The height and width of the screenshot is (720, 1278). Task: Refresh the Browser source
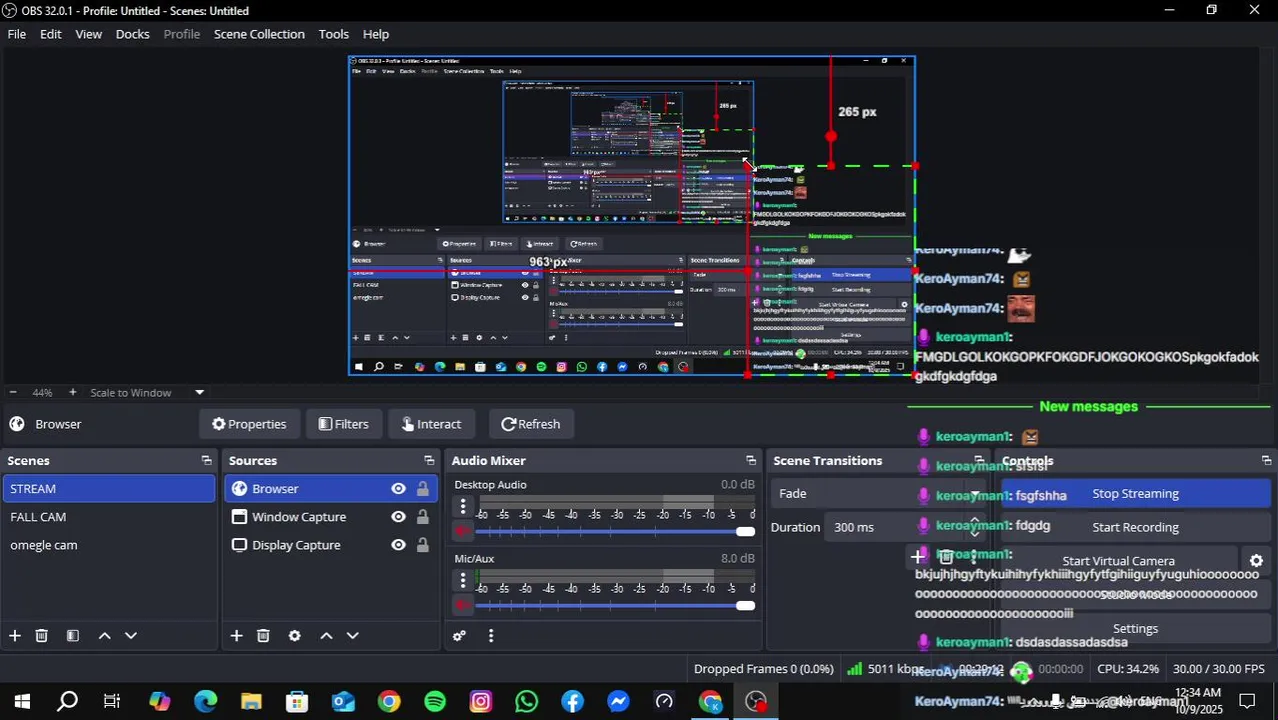coord(531,424)
